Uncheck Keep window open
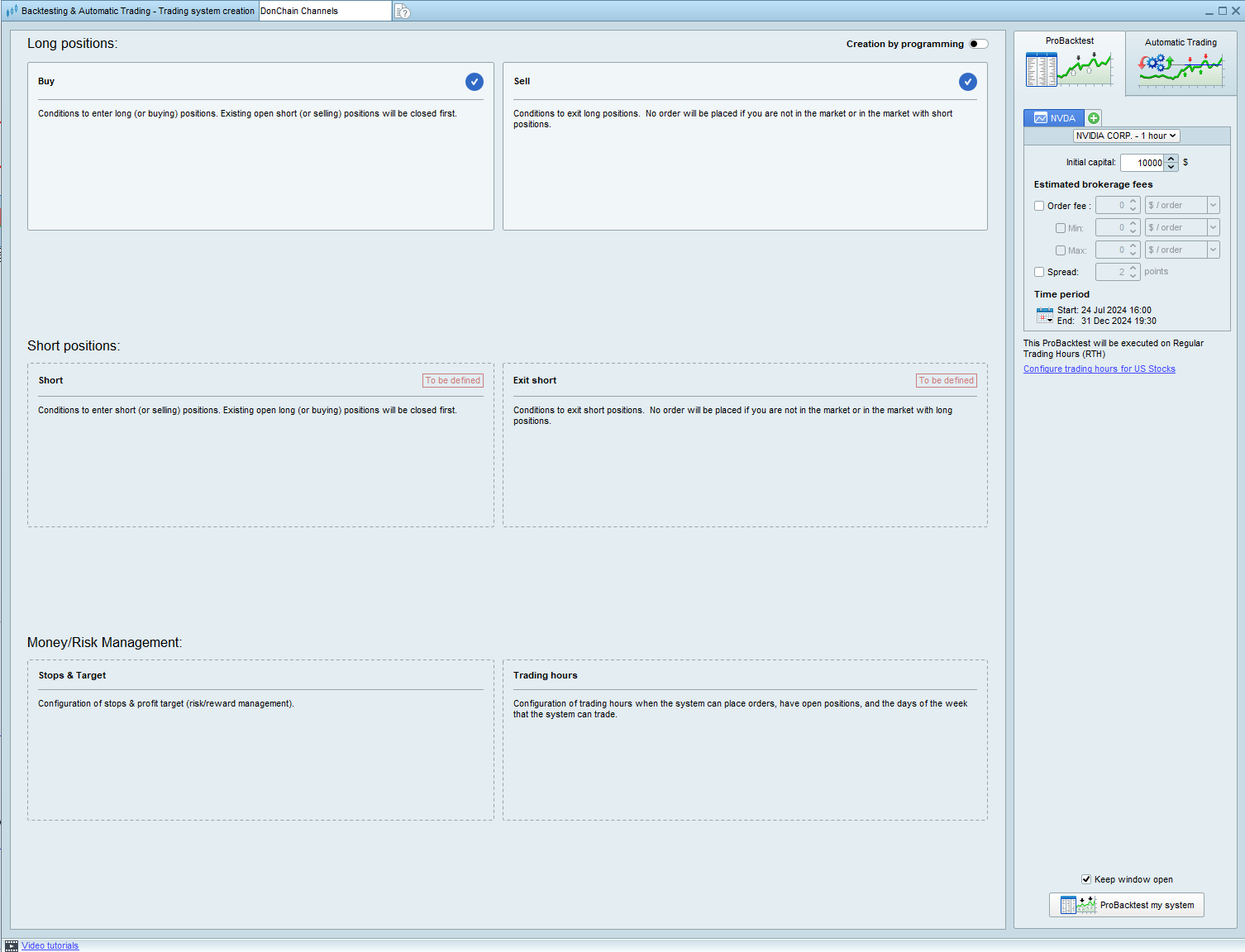The image size is (1245, 952). tap(1086, 879)
